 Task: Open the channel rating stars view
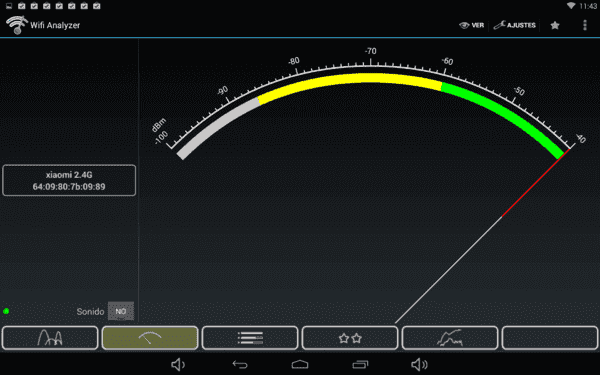350,338
